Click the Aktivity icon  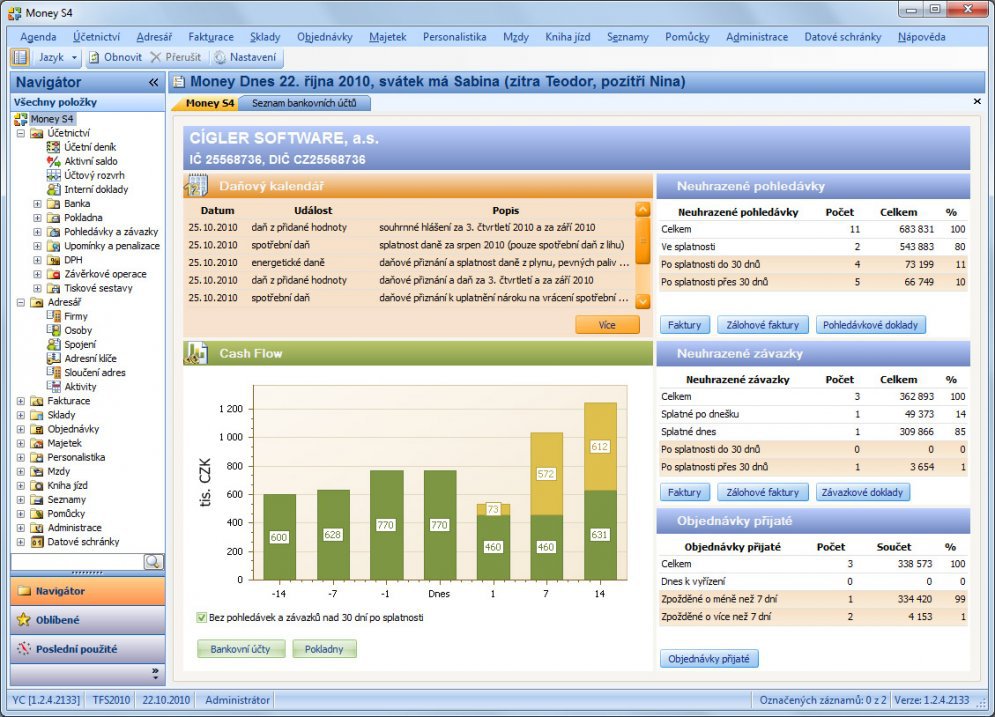(54, 386)
